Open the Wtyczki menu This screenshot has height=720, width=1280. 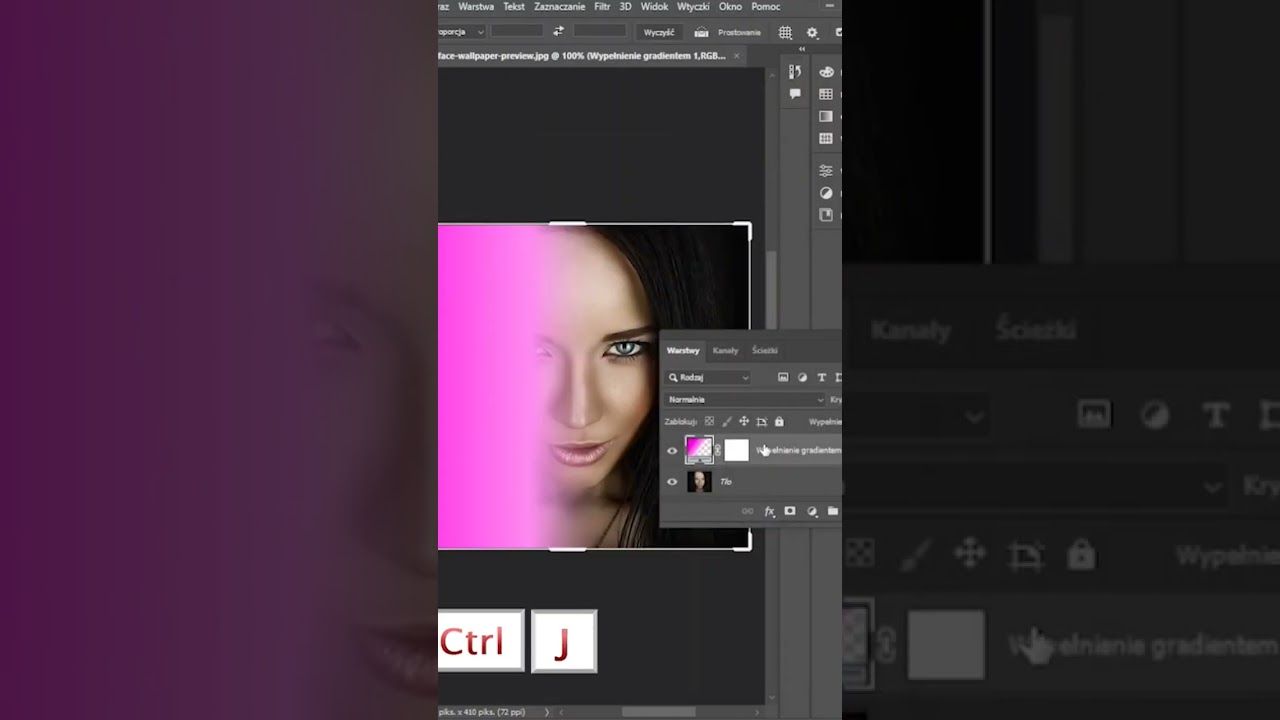pyautogui.click(x=693, y=7)
